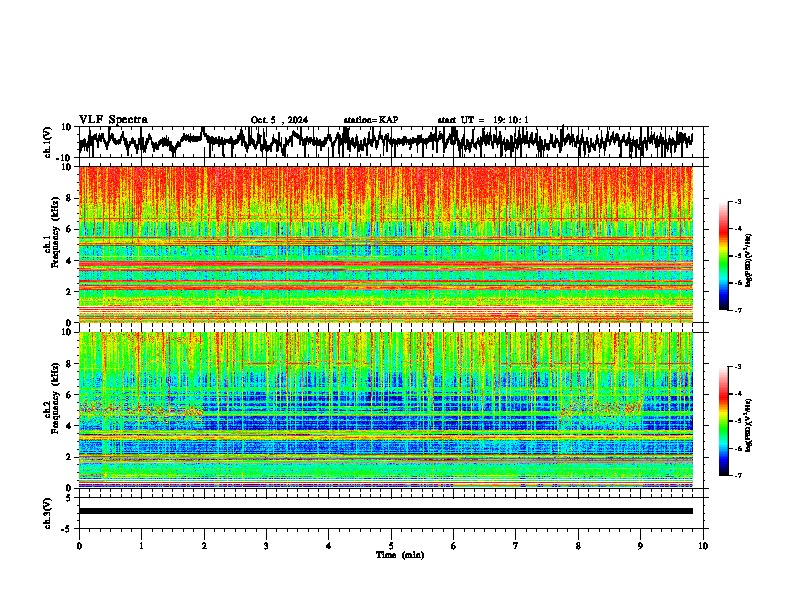Click the time axis tick label "1"
The height and width of the screenshot is (612, 792).
tap(141, 546)
